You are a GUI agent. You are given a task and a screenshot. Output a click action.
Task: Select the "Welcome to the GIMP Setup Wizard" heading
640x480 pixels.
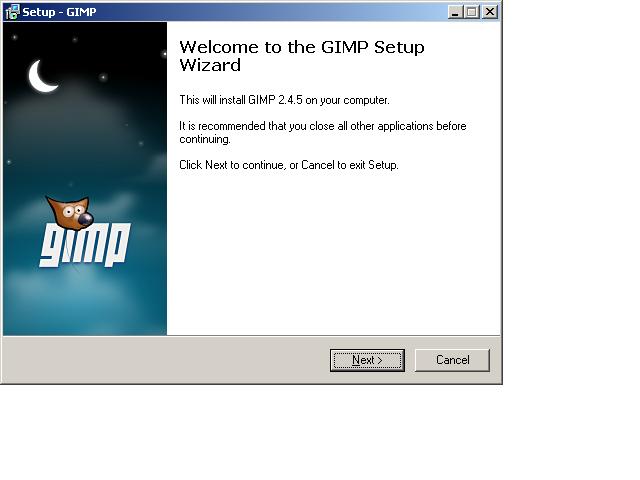coord(300,56)
